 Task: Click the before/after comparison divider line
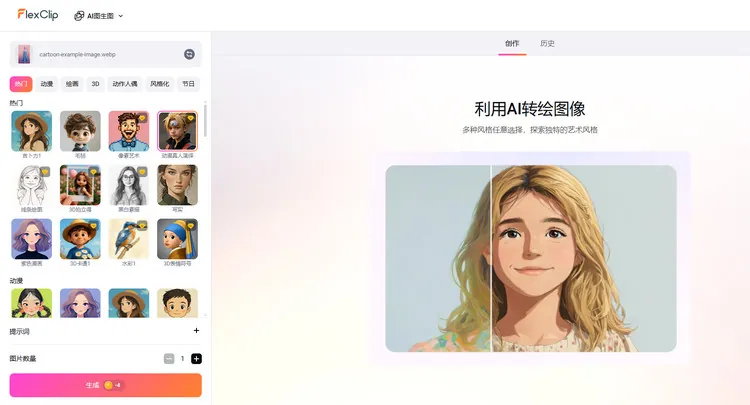point(491,258)
